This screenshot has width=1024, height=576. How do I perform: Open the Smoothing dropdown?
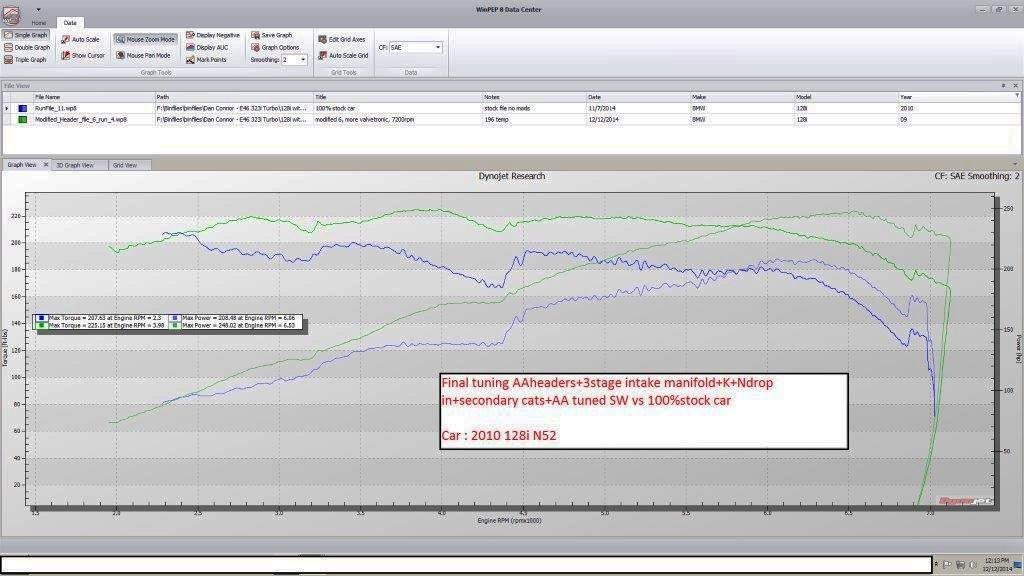pos(303,59)
